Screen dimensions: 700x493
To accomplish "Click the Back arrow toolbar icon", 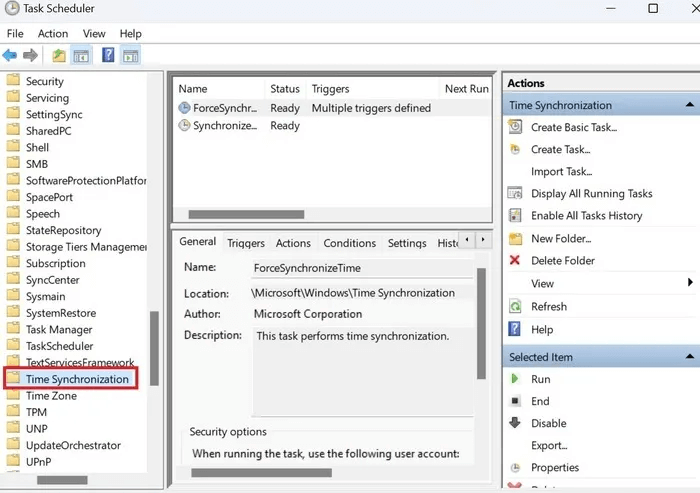I will 10,56.
